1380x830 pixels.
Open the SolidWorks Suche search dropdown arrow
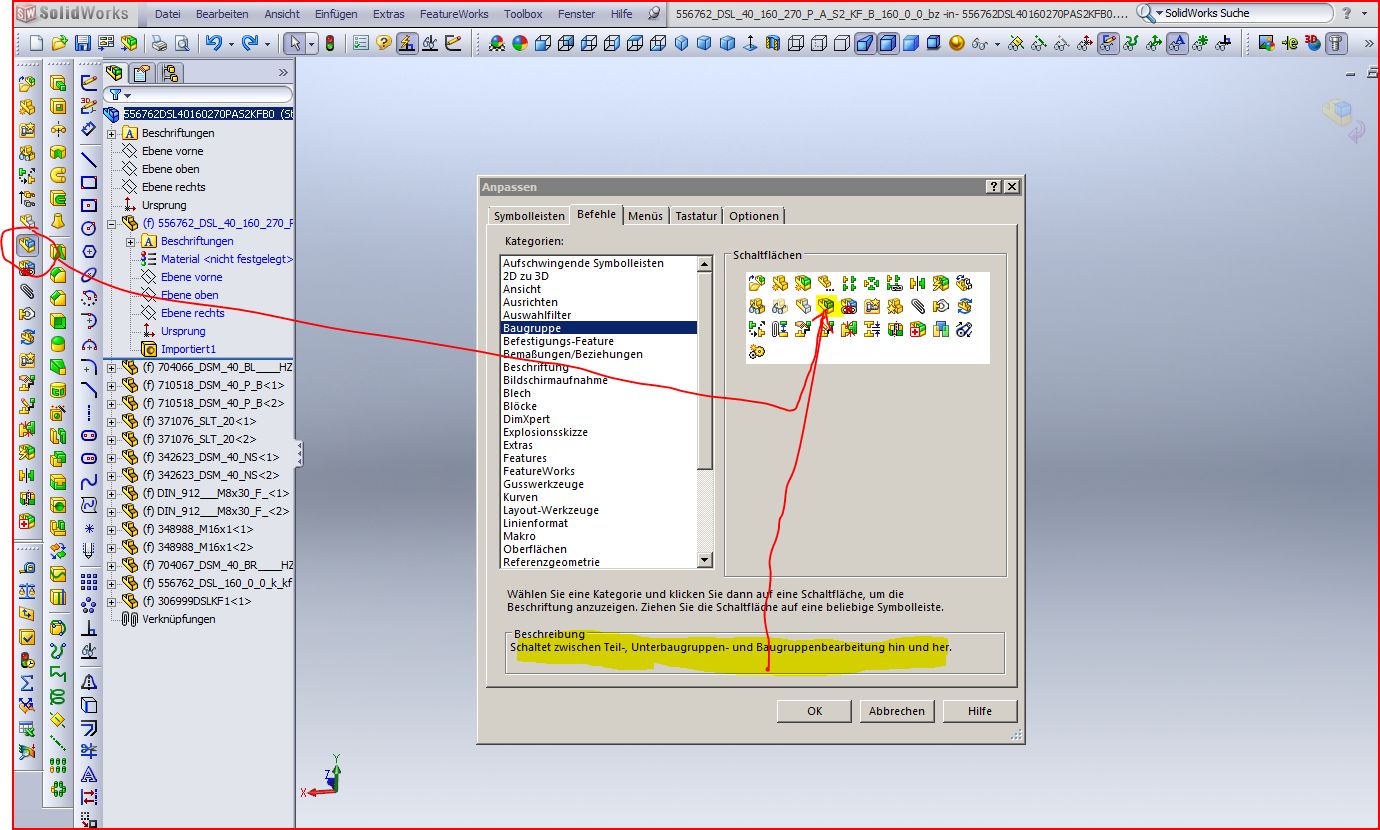pos(1159,14)
